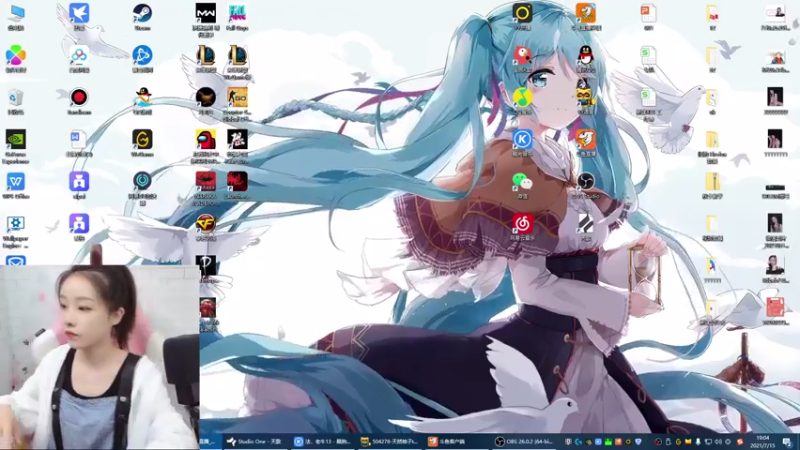Switch to the 504278 taskbar window
The width and height of the screenshot is (800, 450).
(389, 441)
